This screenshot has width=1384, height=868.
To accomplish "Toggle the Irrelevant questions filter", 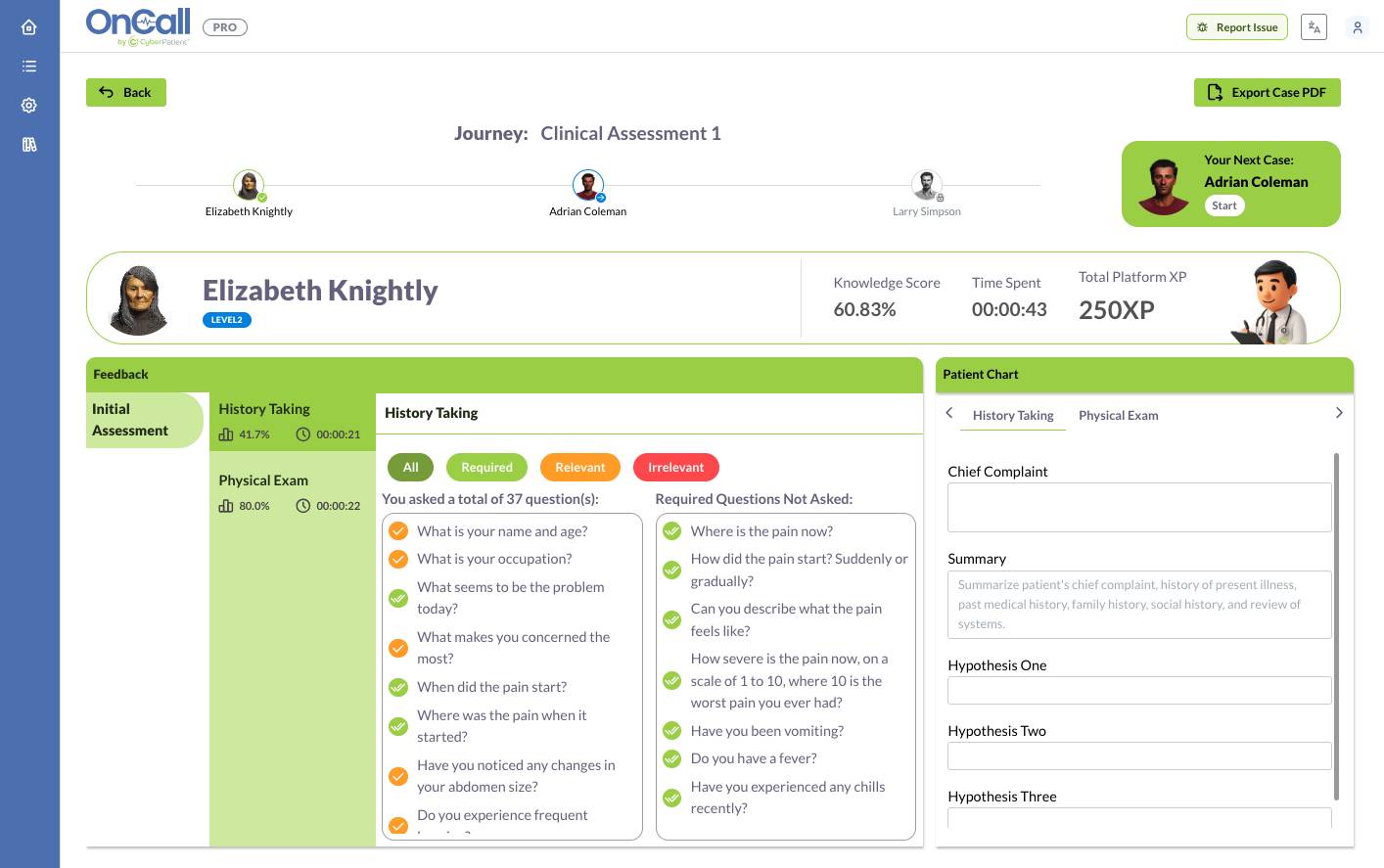I will (x=676, y=468).
